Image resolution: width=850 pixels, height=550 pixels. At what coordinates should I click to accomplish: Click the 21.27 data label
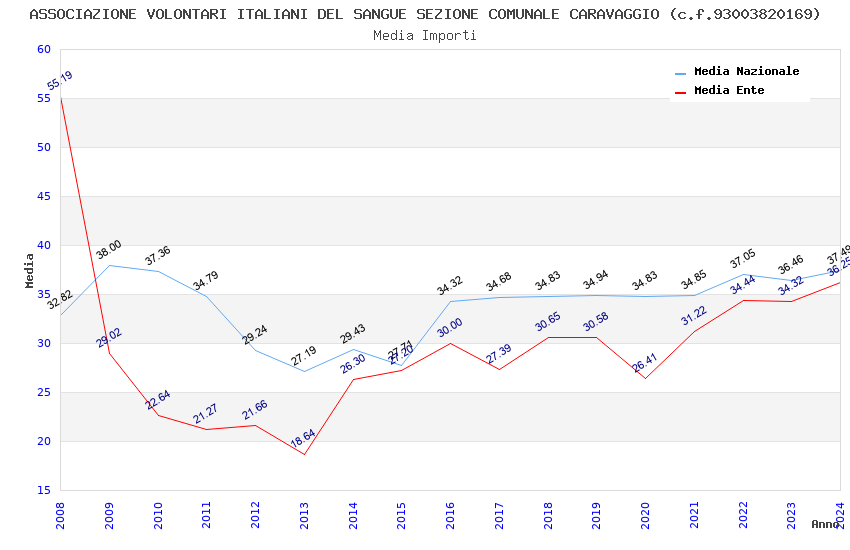(x=205, y=413)
